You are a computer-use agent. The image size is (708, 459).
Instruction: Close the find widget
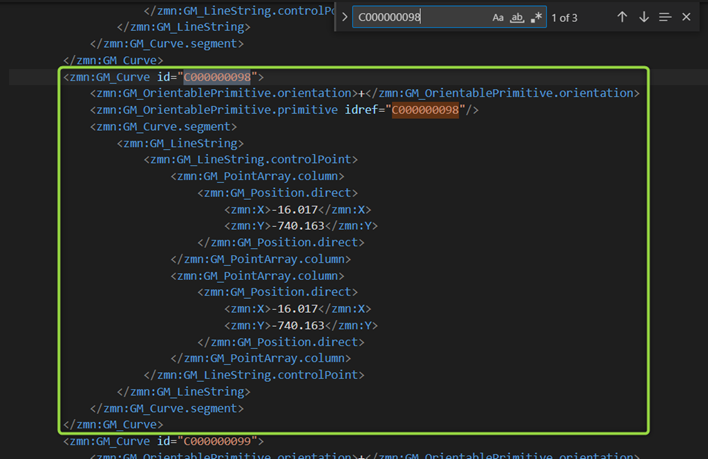pos(686,17)
